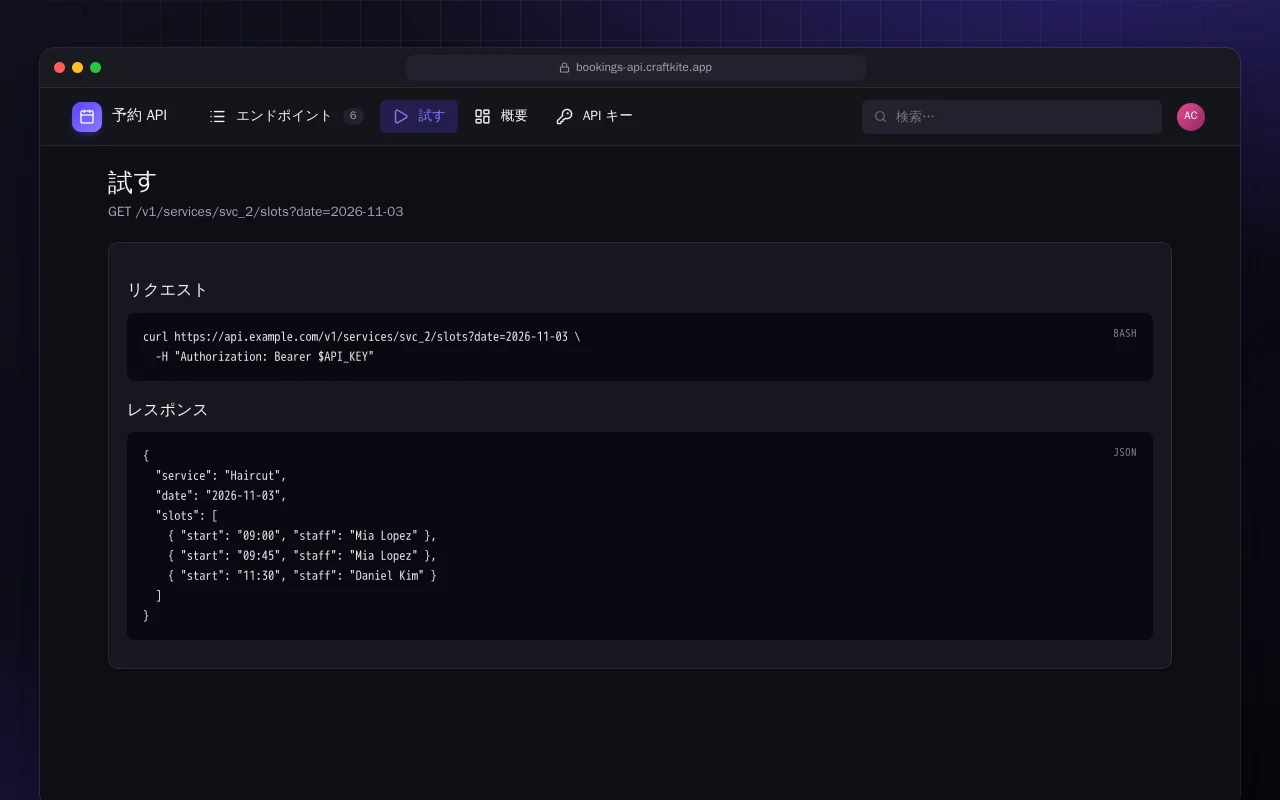
Task: Go to the 概要 tab
Action: [501, 116]
